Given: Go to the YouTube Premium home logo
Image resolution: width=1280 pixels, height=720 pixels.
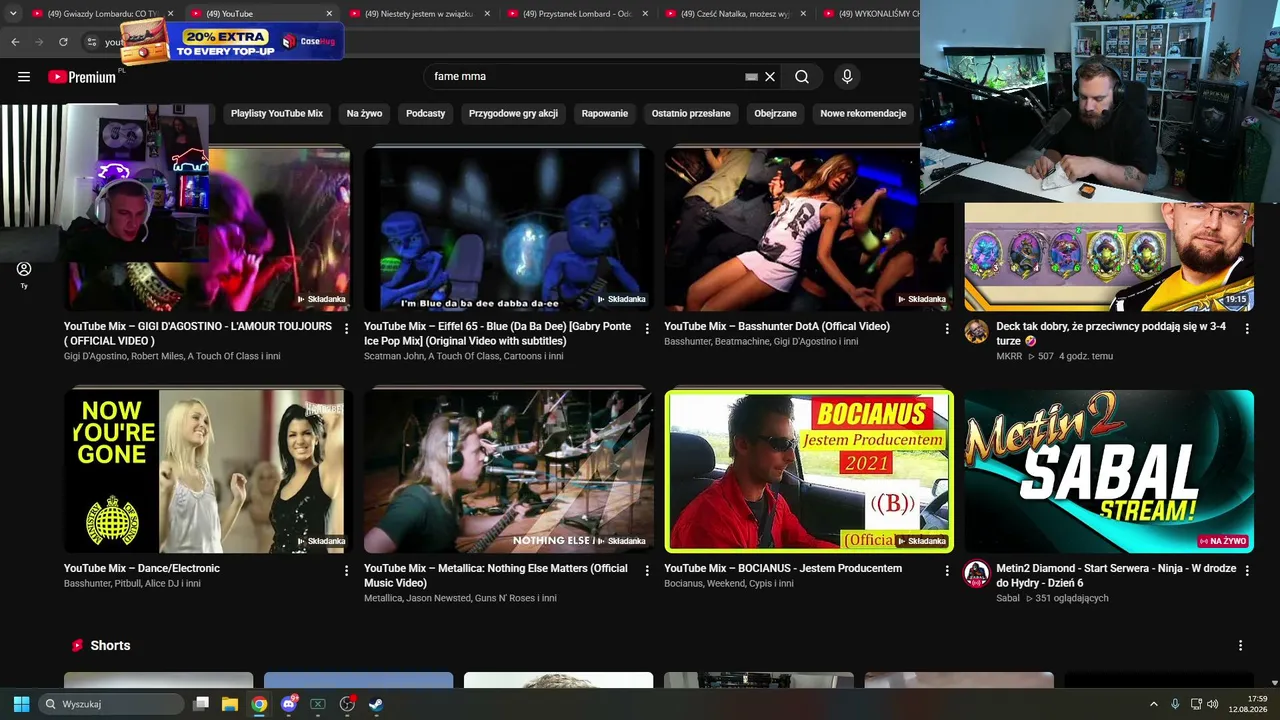Looking at the screenshot, I should 82,77.
